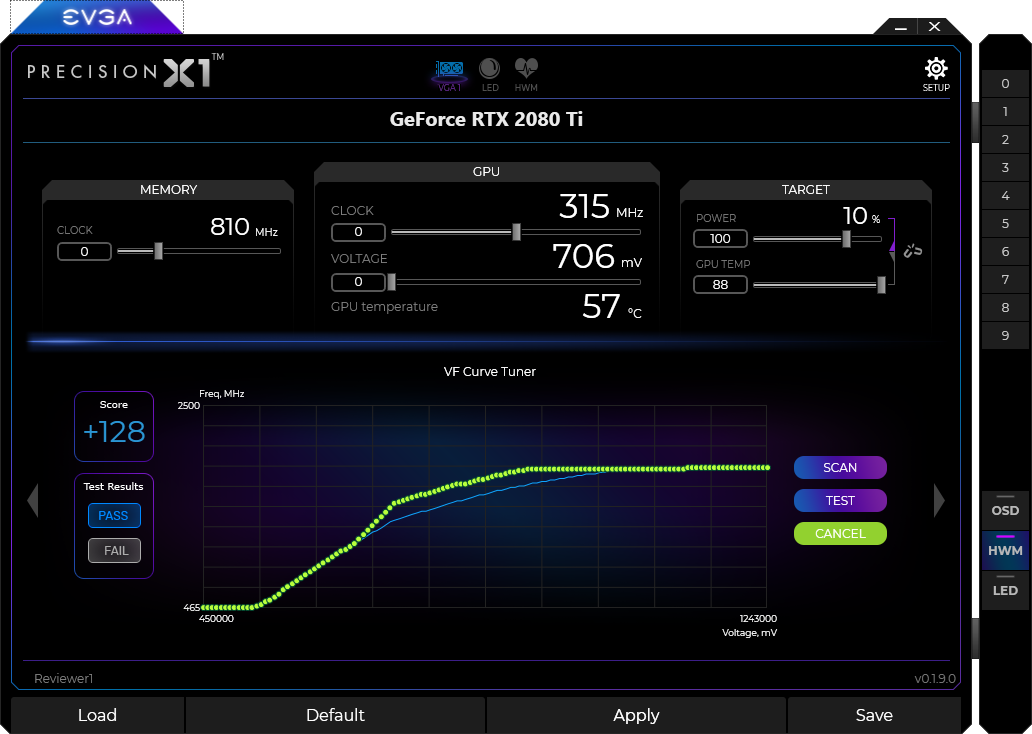This screenshot has width=1032, height=734.
Task: Click Apply to apply settings
Action: click(x=636, y=715)
